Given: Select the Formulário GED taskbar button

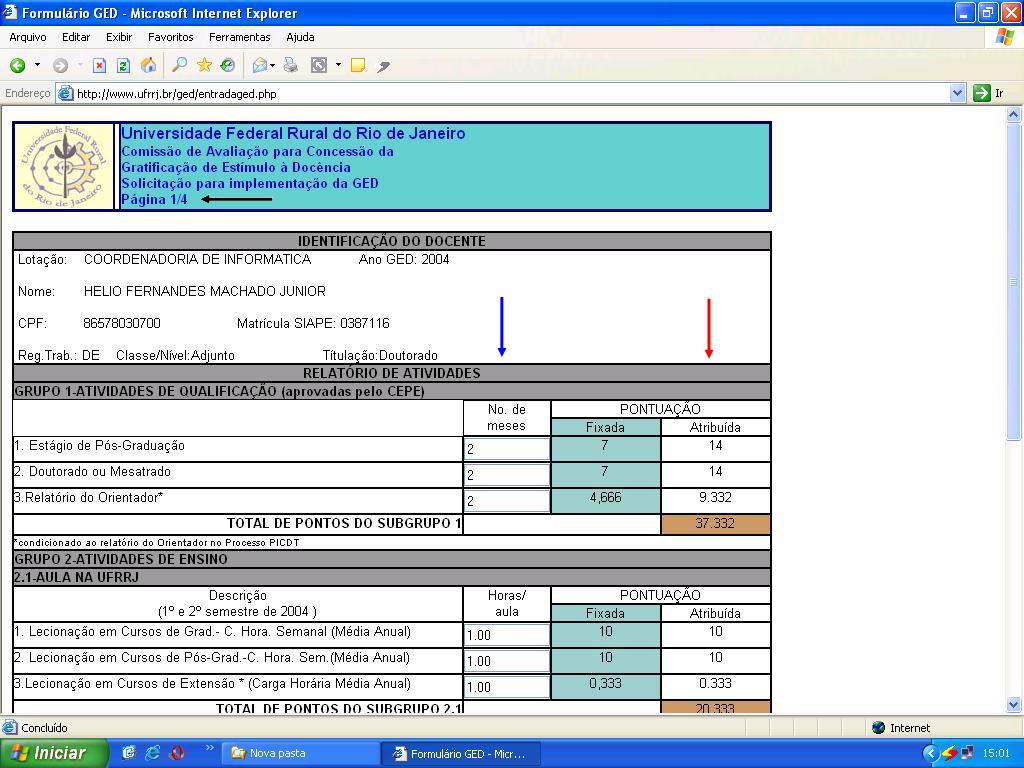Looking at the screenshot, I should (460, 753).
